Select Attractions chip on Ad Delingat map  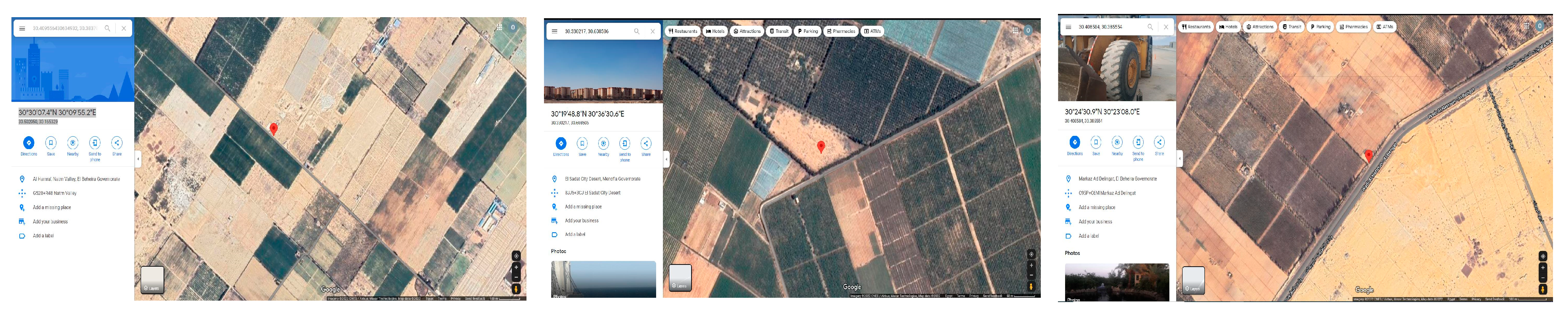[x=1259, y=27]
